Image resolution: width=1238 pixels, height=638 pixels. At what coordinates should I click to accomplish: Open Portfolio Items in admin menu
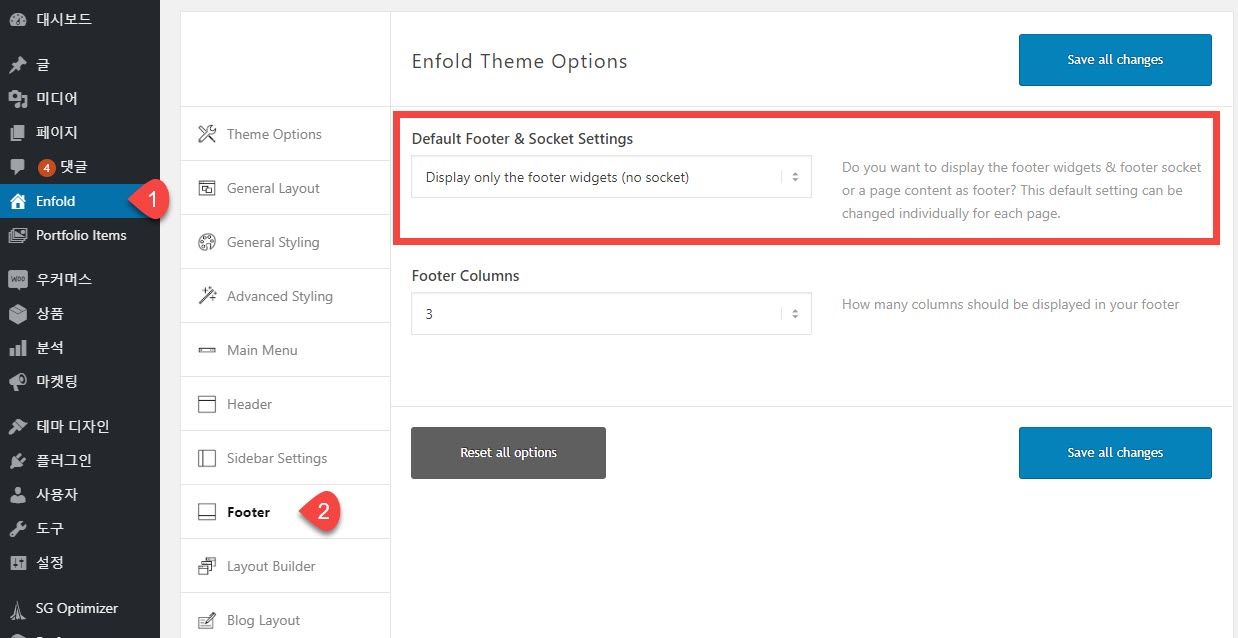click(80, 235)
